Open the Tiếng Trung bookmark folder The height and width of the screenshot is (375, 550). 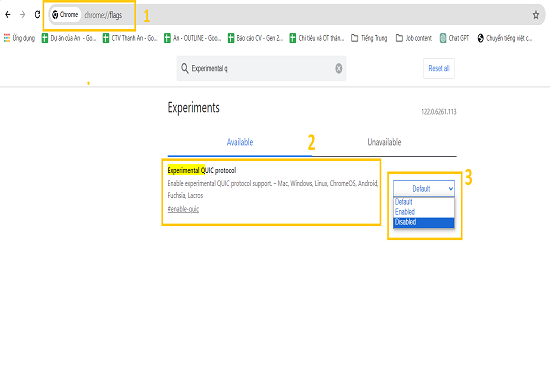click(369, 38)
